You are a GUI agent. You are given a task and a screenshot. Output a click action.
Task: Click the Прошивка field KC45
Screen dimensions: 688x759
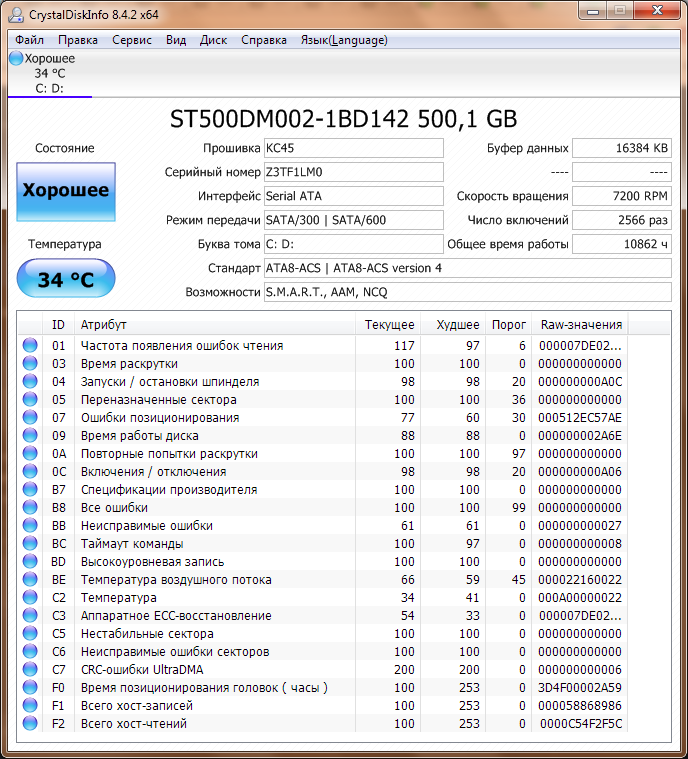tap(353, 148)
